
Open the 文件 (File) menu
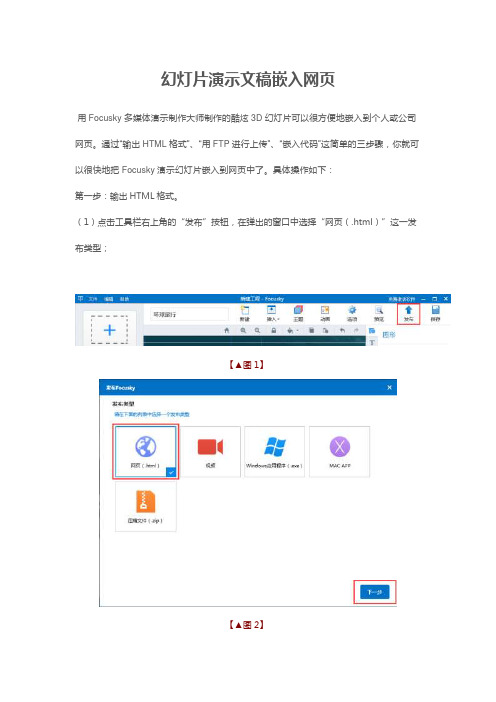(92, 299)
